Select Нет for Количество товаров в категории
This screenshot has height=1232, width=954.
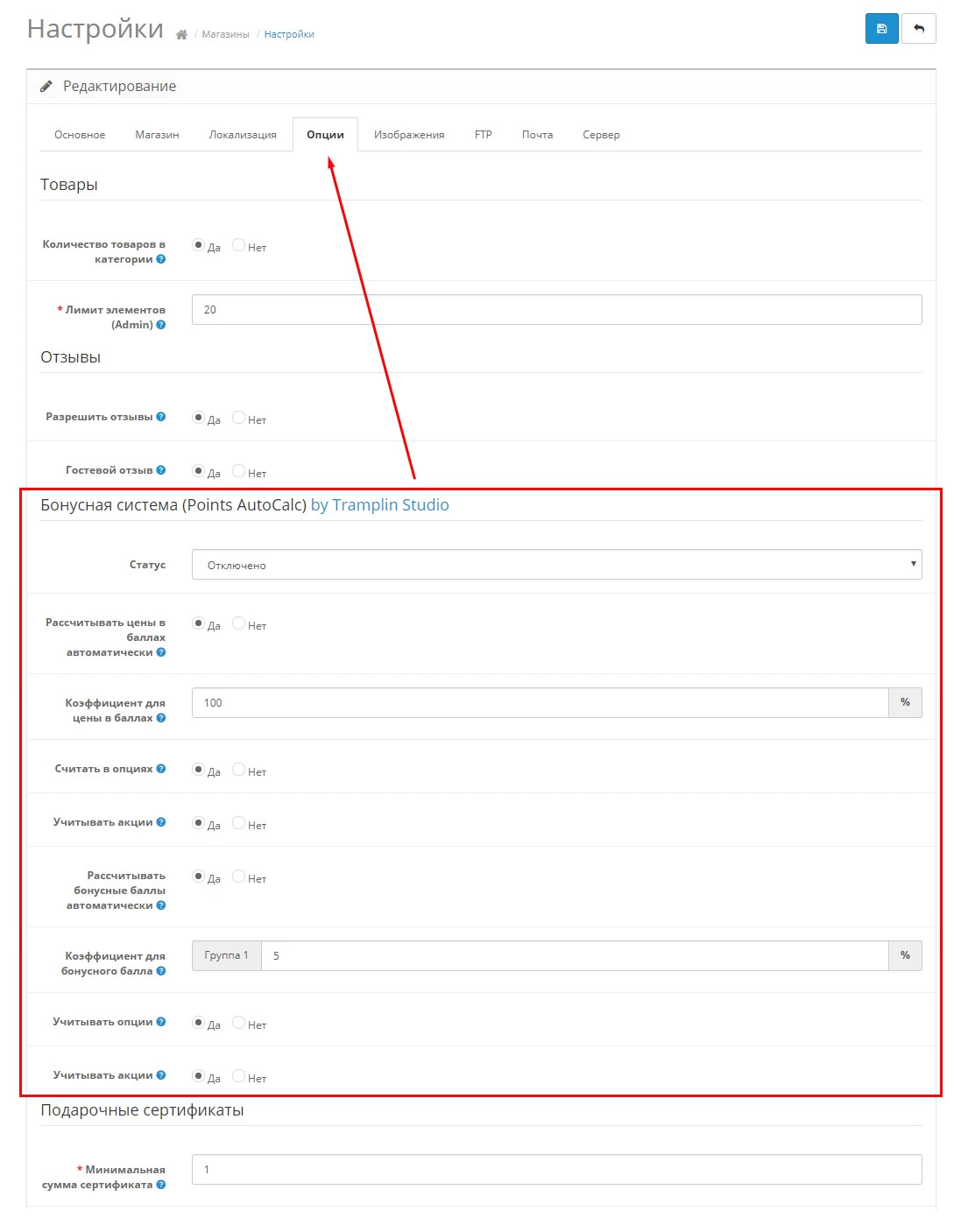(238, 245)
